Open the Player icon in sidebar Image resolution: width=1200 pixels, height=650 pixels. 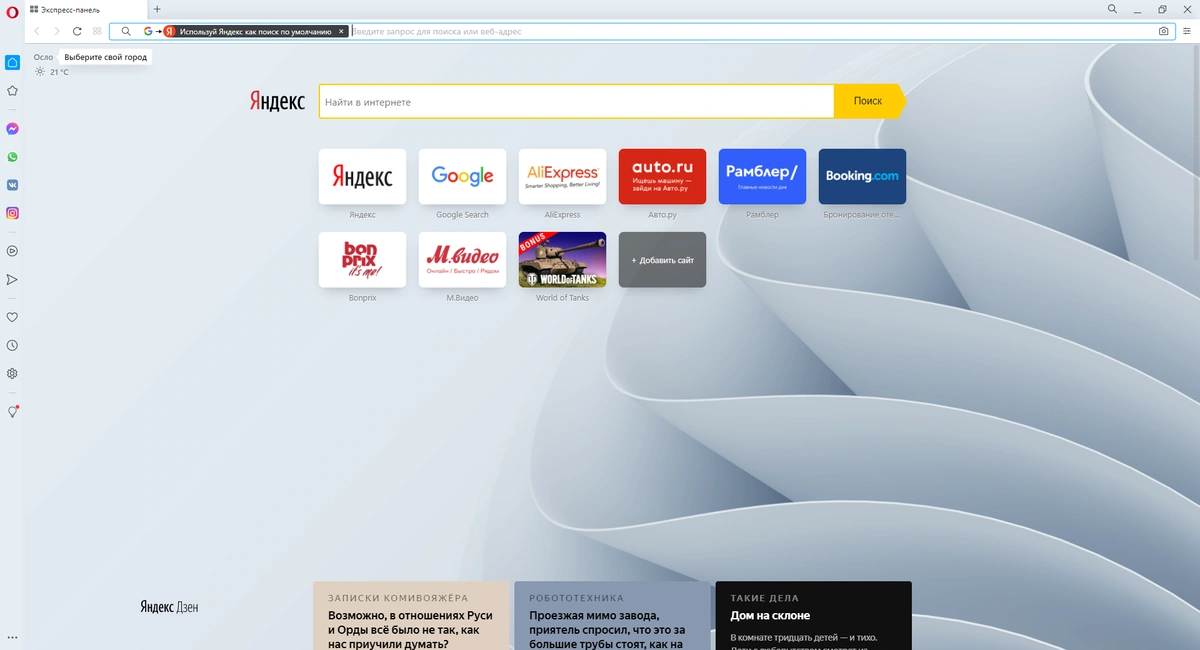tap(12, 251)
